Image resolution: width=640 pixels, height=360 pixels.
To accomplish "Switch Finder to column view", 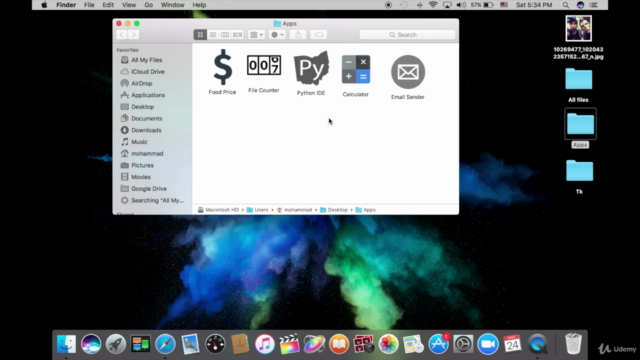I will [x=225, y=35].
